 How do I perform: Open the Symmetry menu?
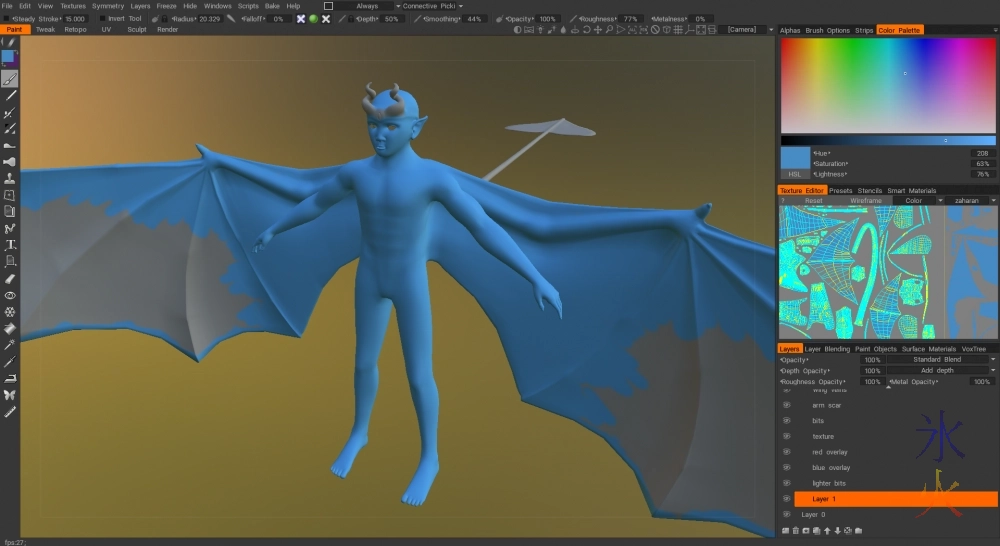pyautogui.click(x=108, y=6)
